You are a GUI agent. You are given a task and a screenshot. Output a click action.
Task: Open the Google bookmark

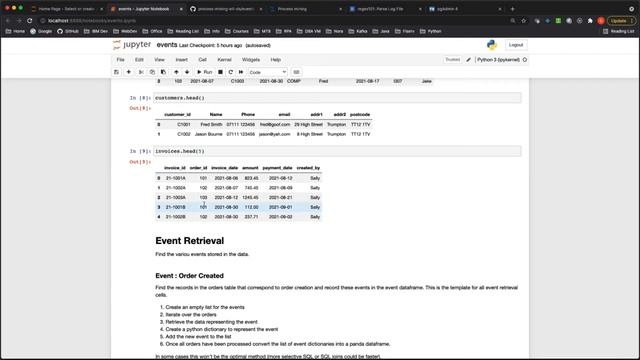(41, 31)
